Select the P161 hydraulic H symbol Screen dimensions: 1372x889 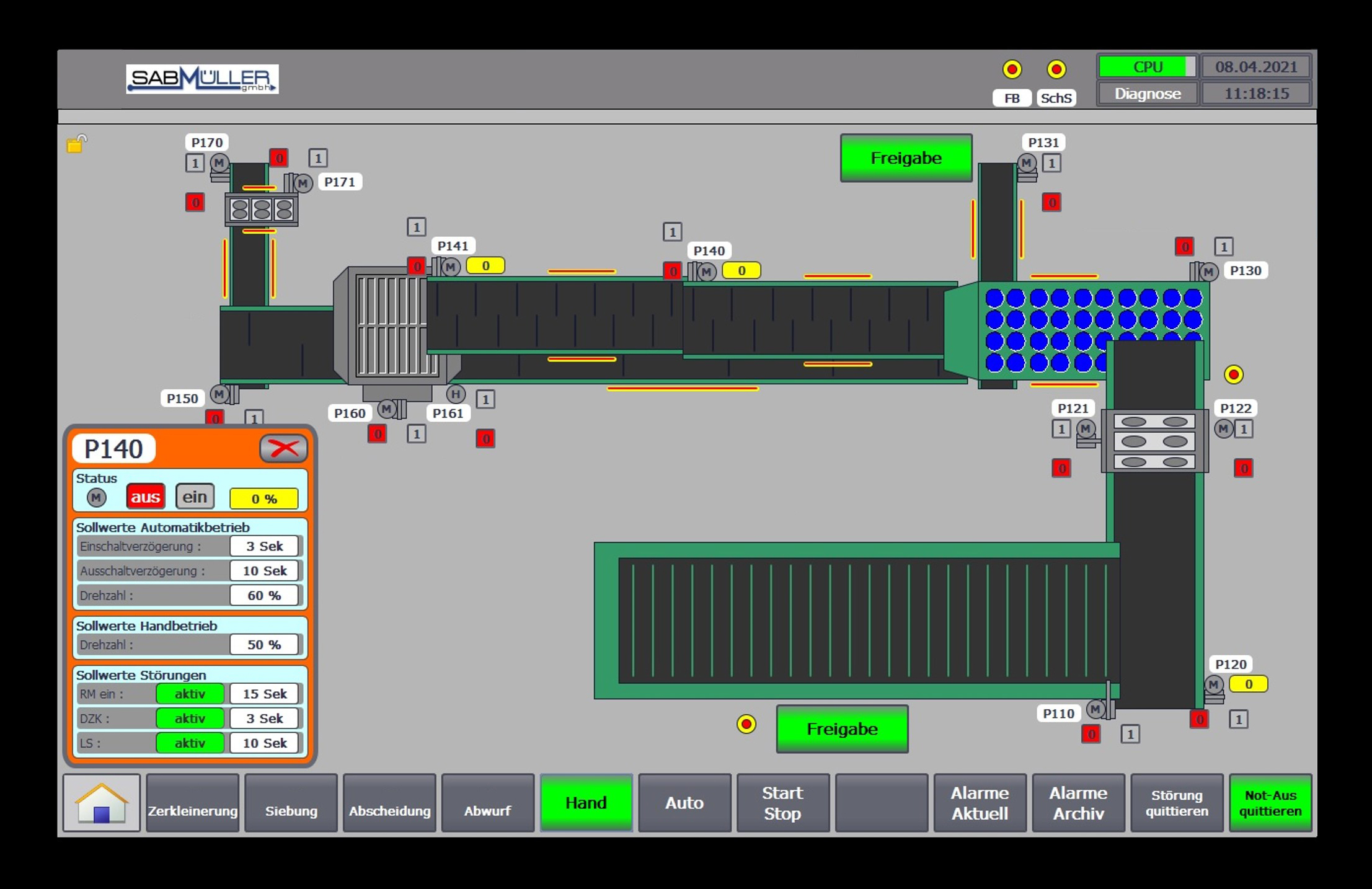pos(456,394)
